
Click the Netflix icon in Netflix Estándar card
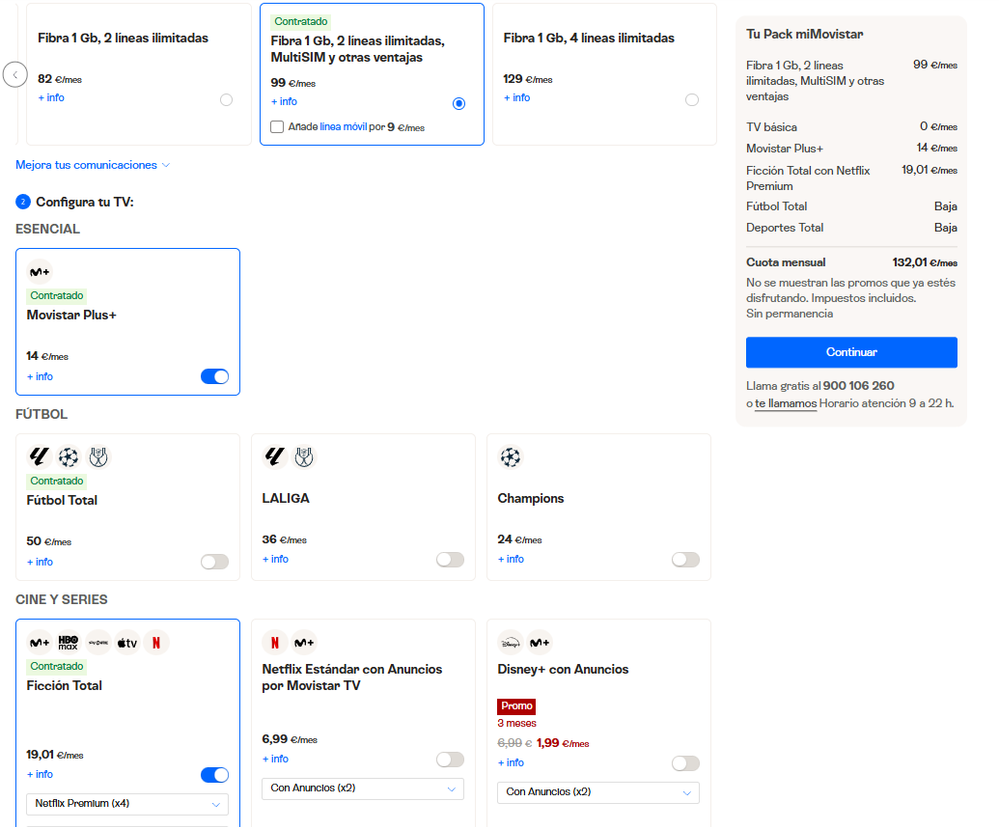(274, 643)
